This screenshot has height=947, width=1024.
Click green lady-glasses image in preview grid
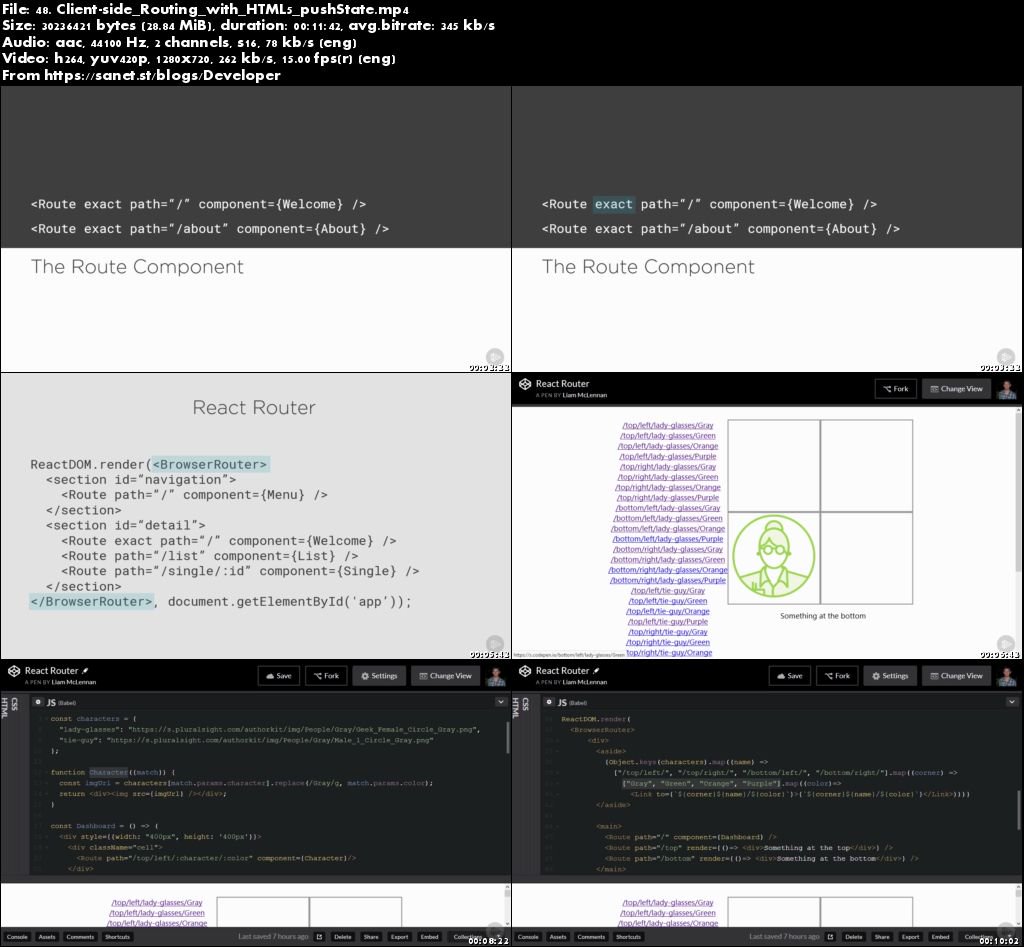pyautogui.click(x=774, y=556)
